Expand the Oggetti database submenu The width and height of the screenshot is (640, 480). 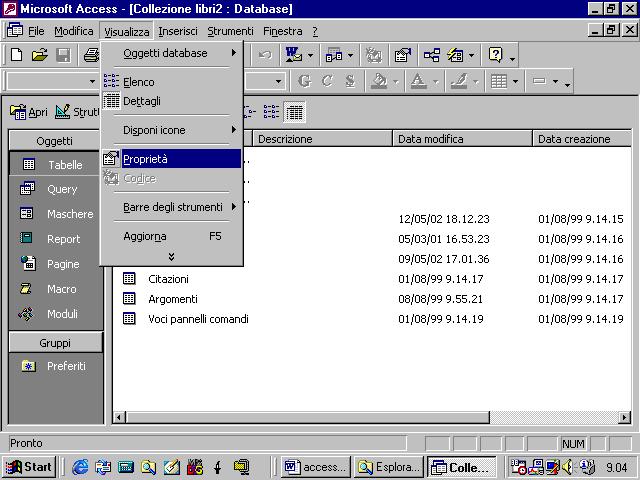pyautogui.click(x=171, y=53)
